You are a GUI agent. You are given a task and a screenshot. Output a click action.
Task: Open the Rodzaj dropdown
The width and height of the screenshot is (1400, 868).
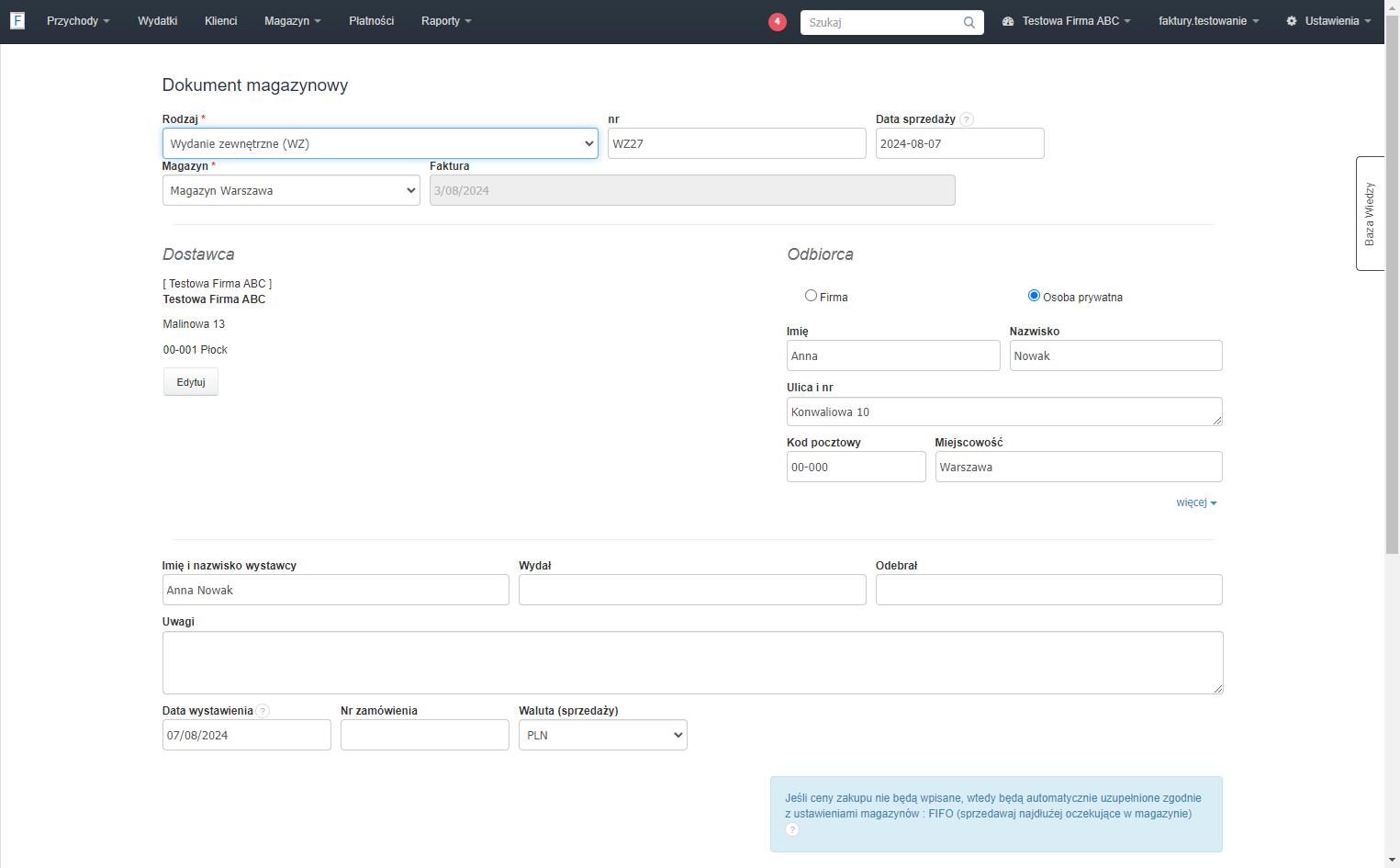(380, 143)
